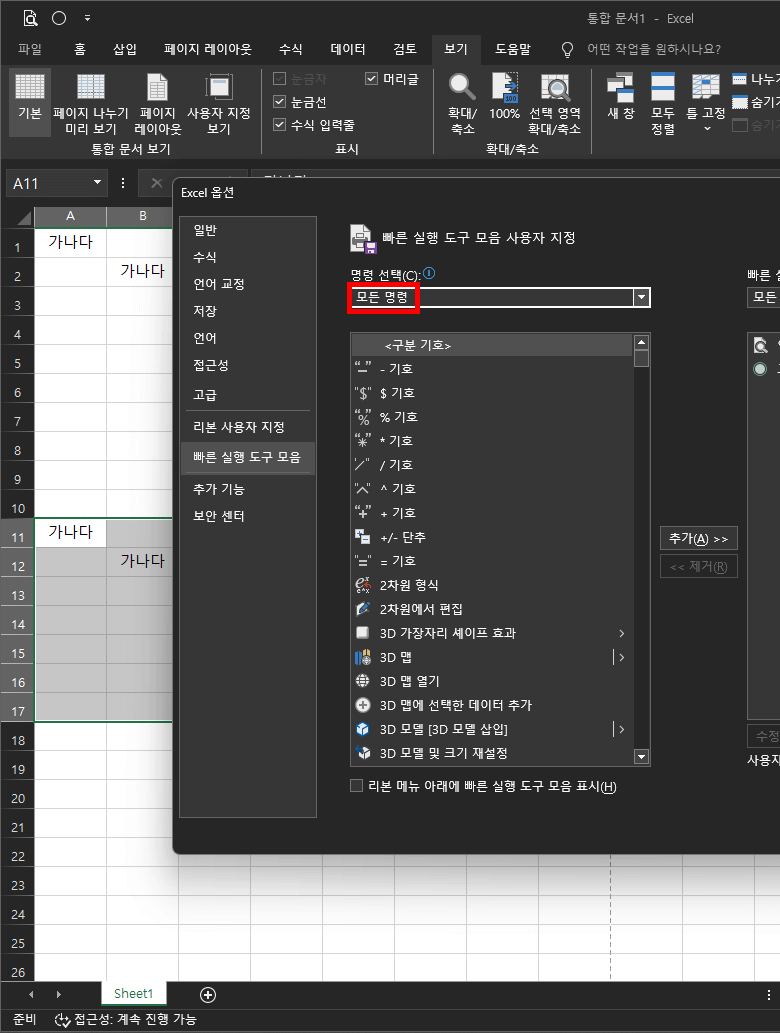Switch to the 검토 ribbon tab
This screenshot has width=780, height=1033.
point(404,49)
